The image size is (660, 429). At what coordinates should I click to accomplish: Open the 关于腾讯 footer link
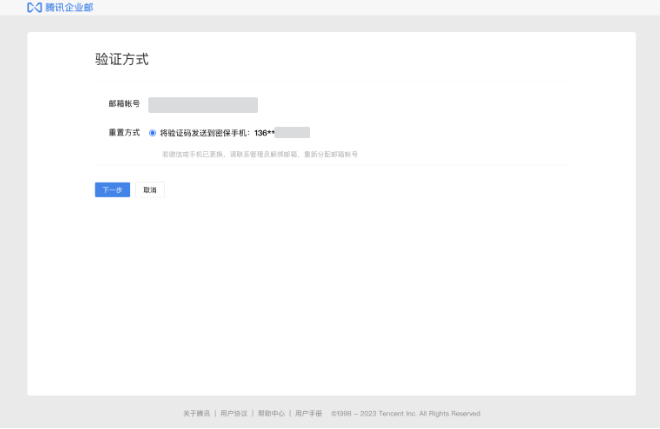click(196, 413)
